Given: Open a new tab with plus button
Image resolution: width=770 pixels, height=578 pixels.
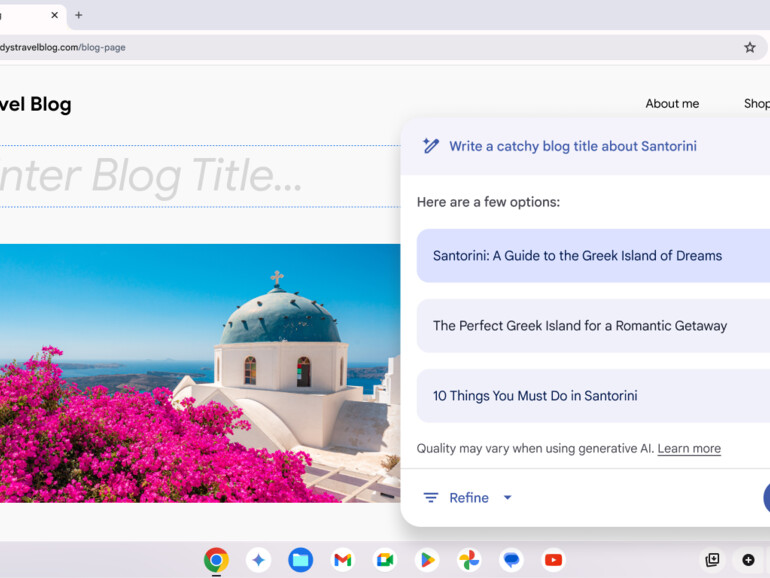Looking at the screenshot, I should pyautogui.click(x=79, y=15).
